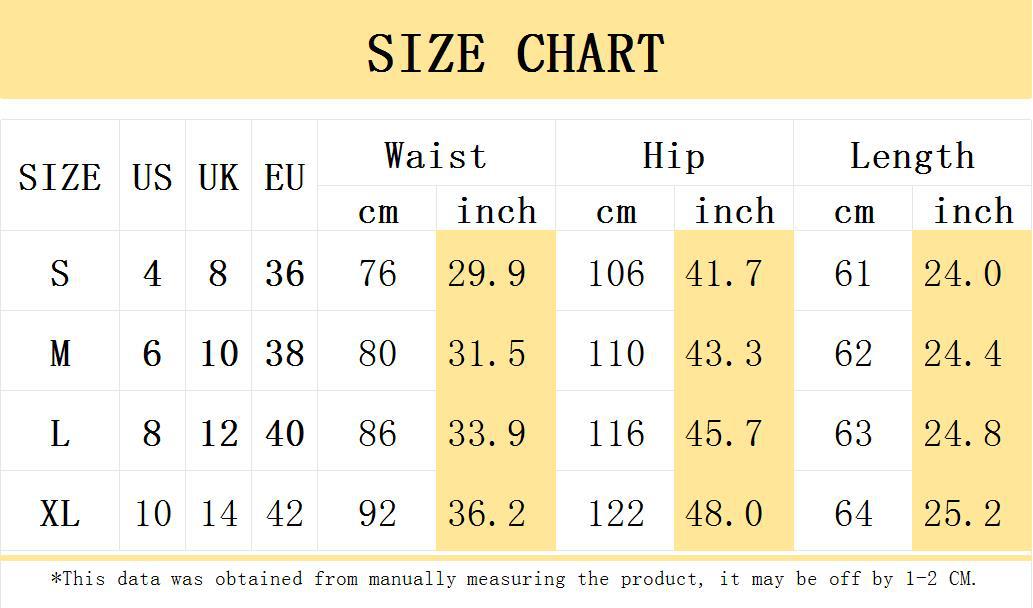Click the S size row label
Screen dimensions: 1033x608
click(x=60, y=271)
